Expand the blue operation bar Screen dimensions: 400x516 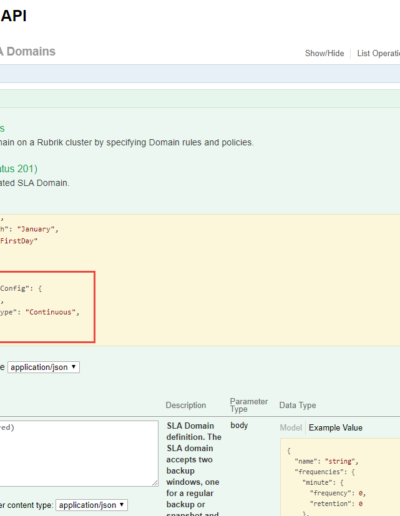pyautogui.click(x=200, y=74)
